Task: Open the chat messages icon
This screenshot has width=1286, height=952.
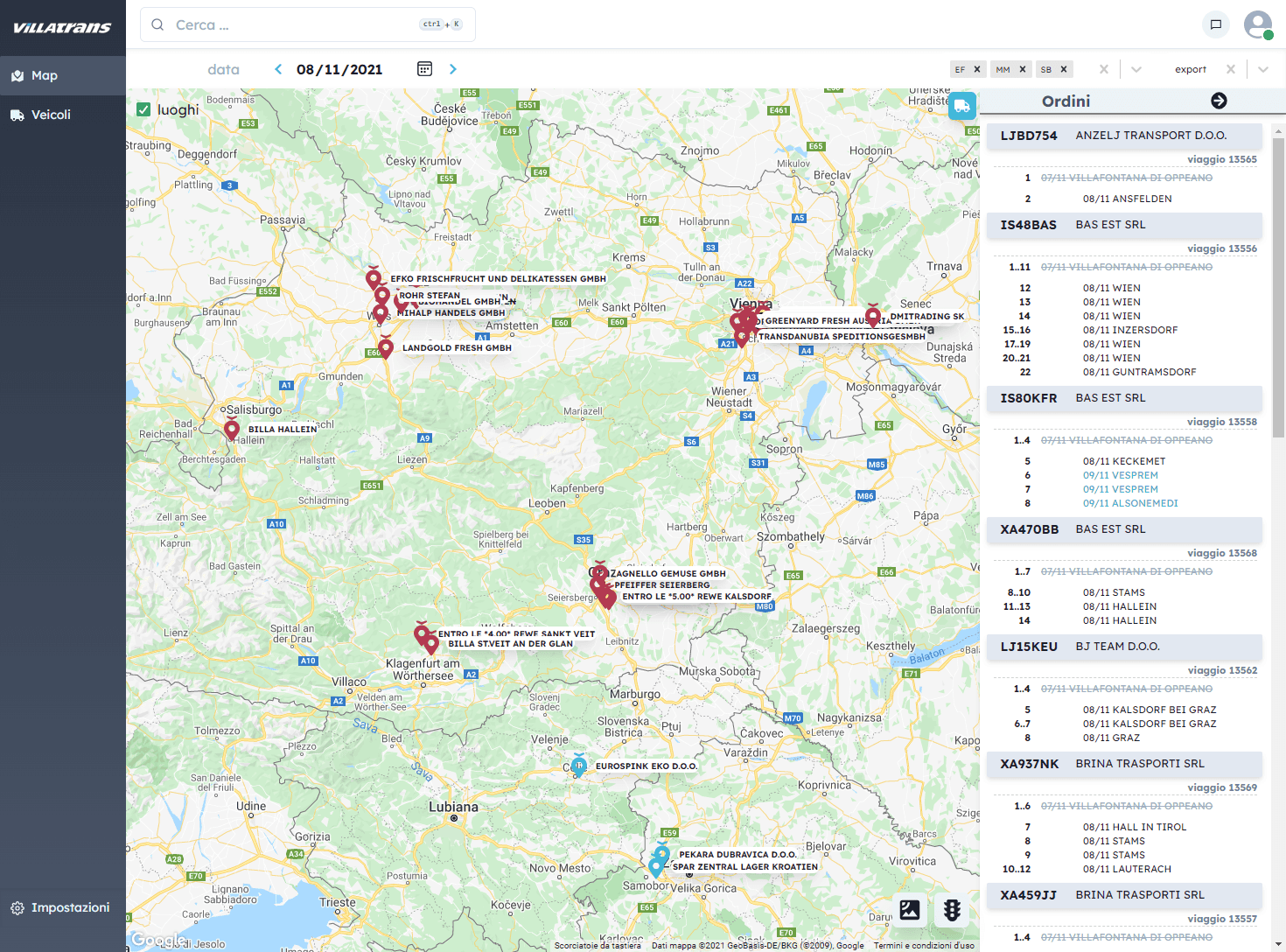Action: pyautogui.click(x=1216, y=24)
